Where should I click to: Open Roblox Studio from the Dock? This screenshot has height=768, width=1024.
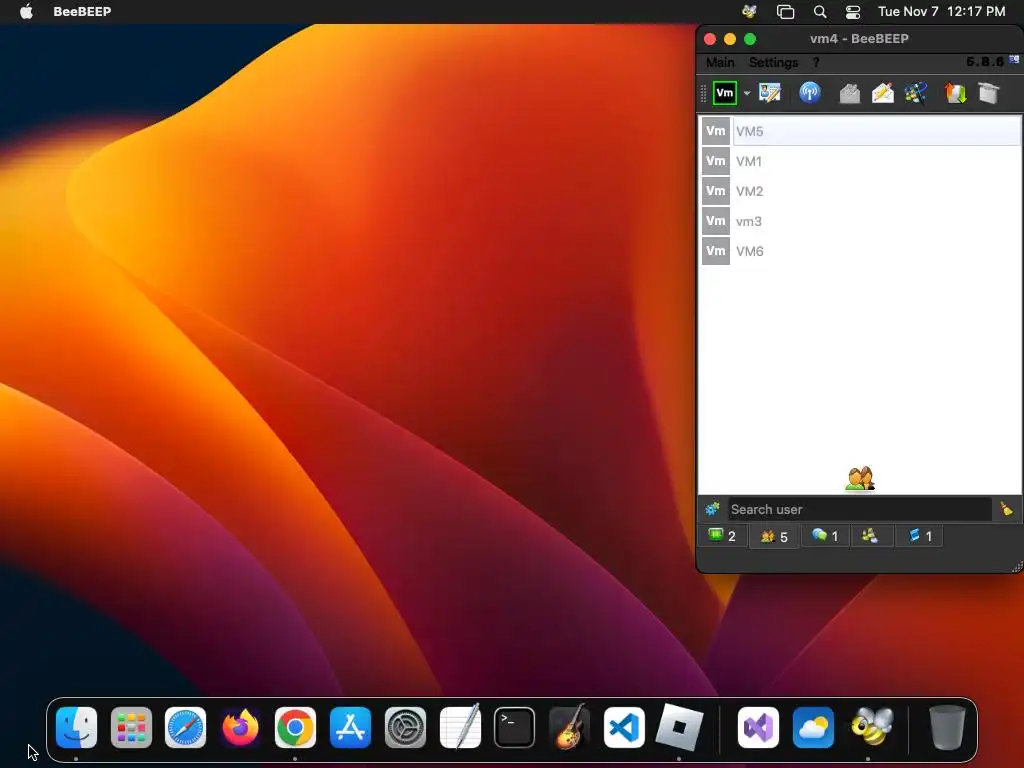pyautogui.click(x=679, y=727)
